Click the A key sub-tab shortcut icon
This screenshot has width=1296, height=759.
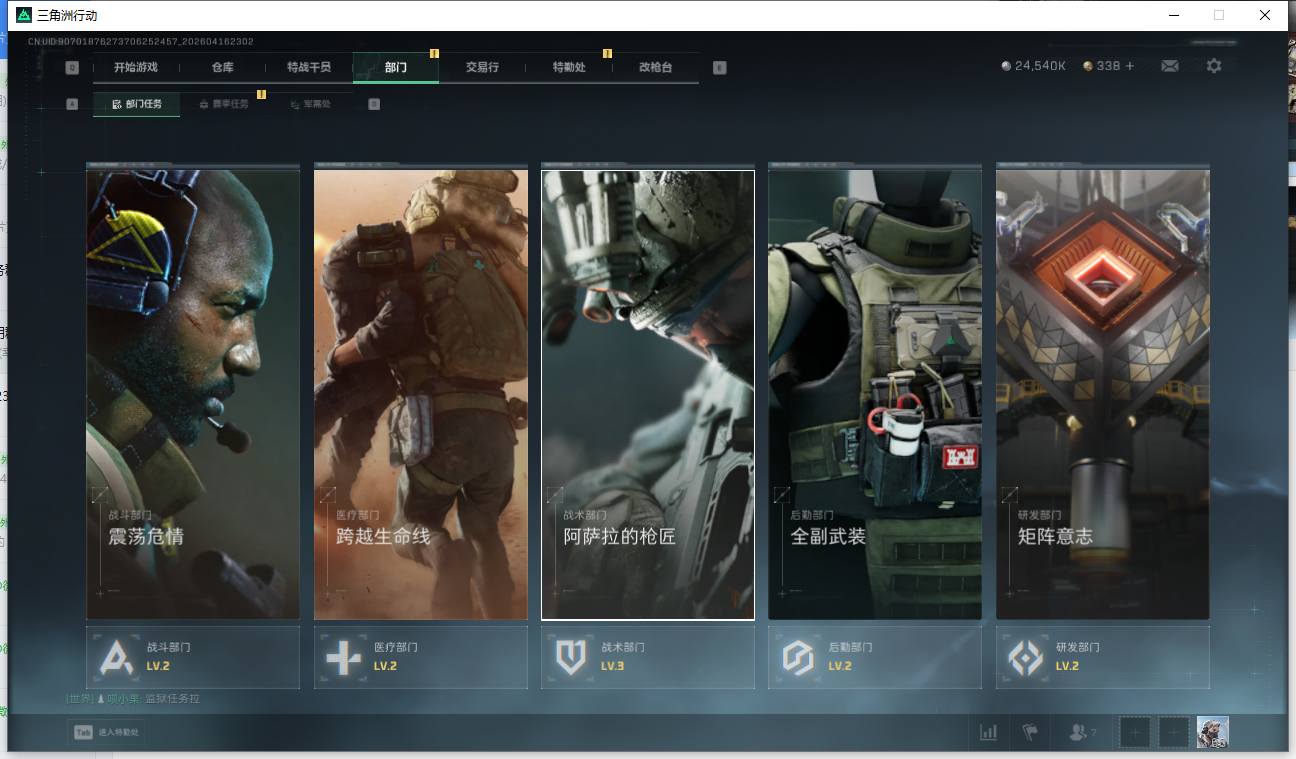pyautogui.click(x=72, y=104)
